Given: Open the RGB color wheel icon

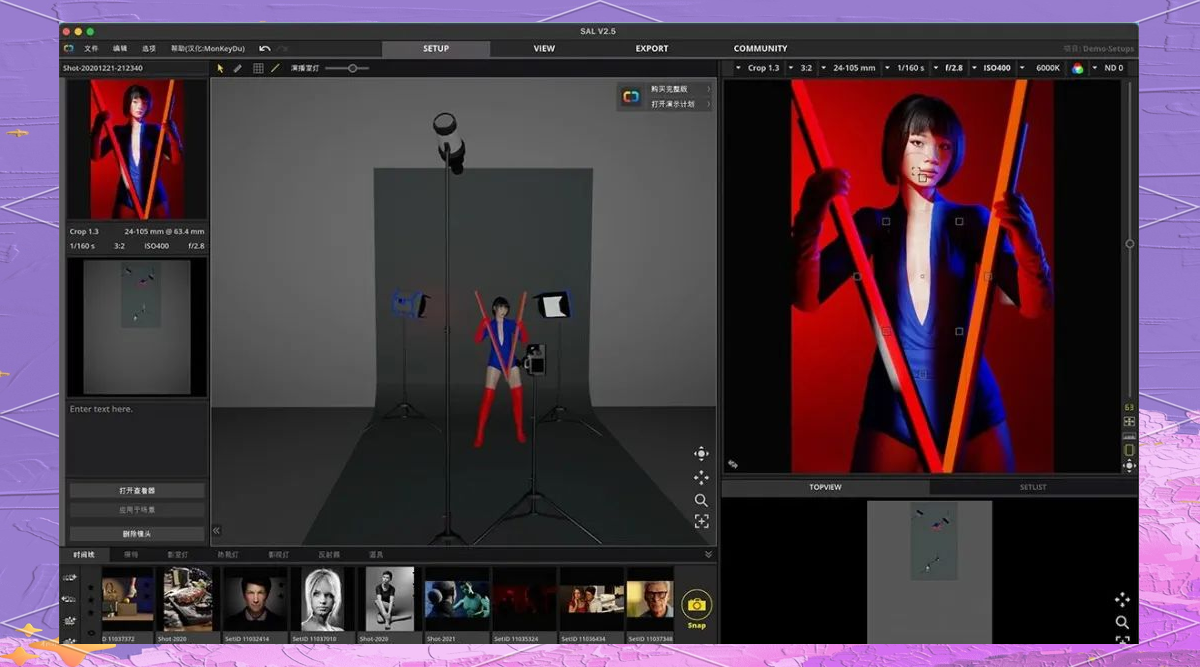Looking at the screenshot, I should tap(1078, 68).
